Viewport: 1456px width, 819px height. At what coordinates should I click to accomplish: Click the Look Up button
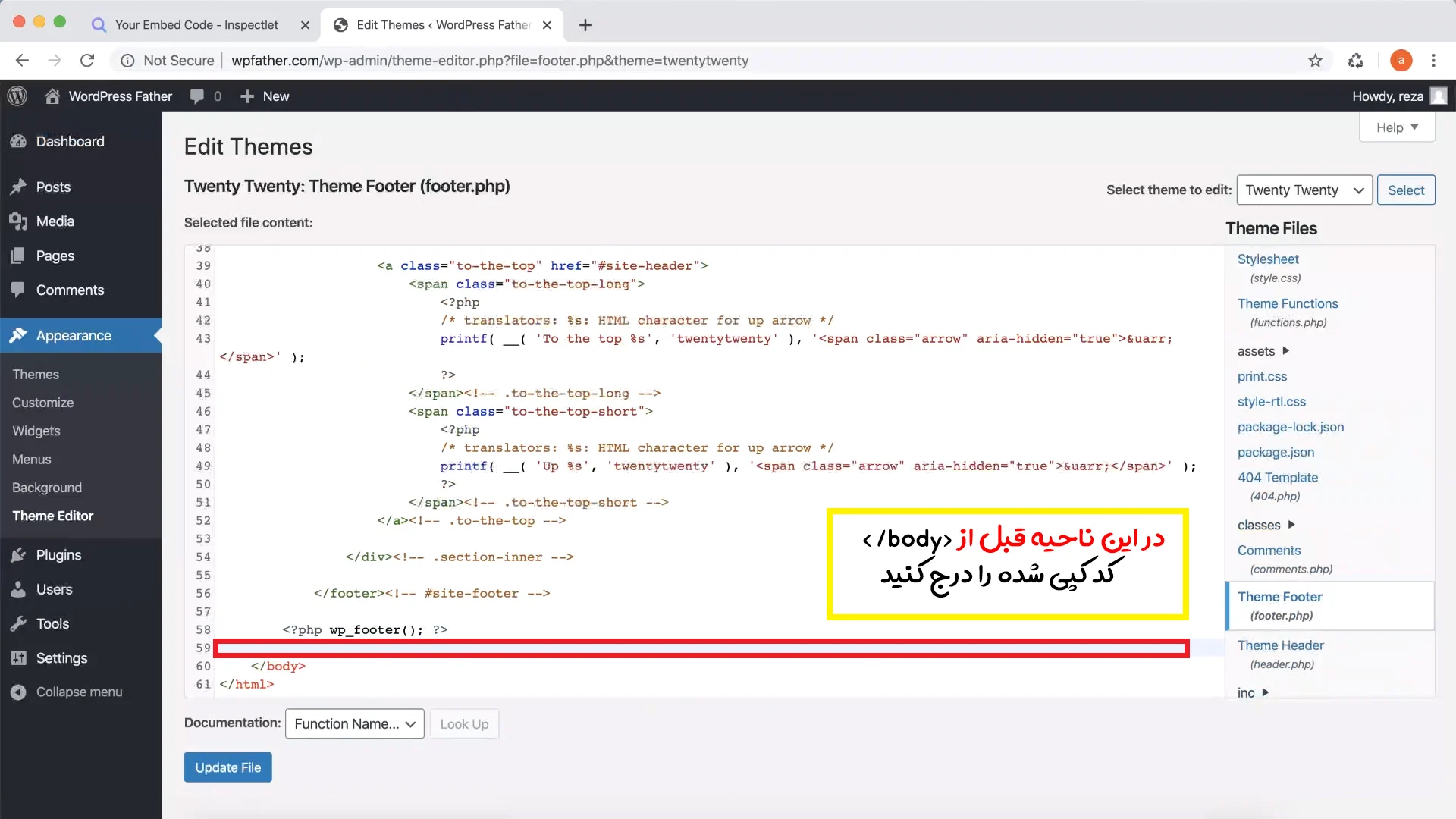pos(464,724)
